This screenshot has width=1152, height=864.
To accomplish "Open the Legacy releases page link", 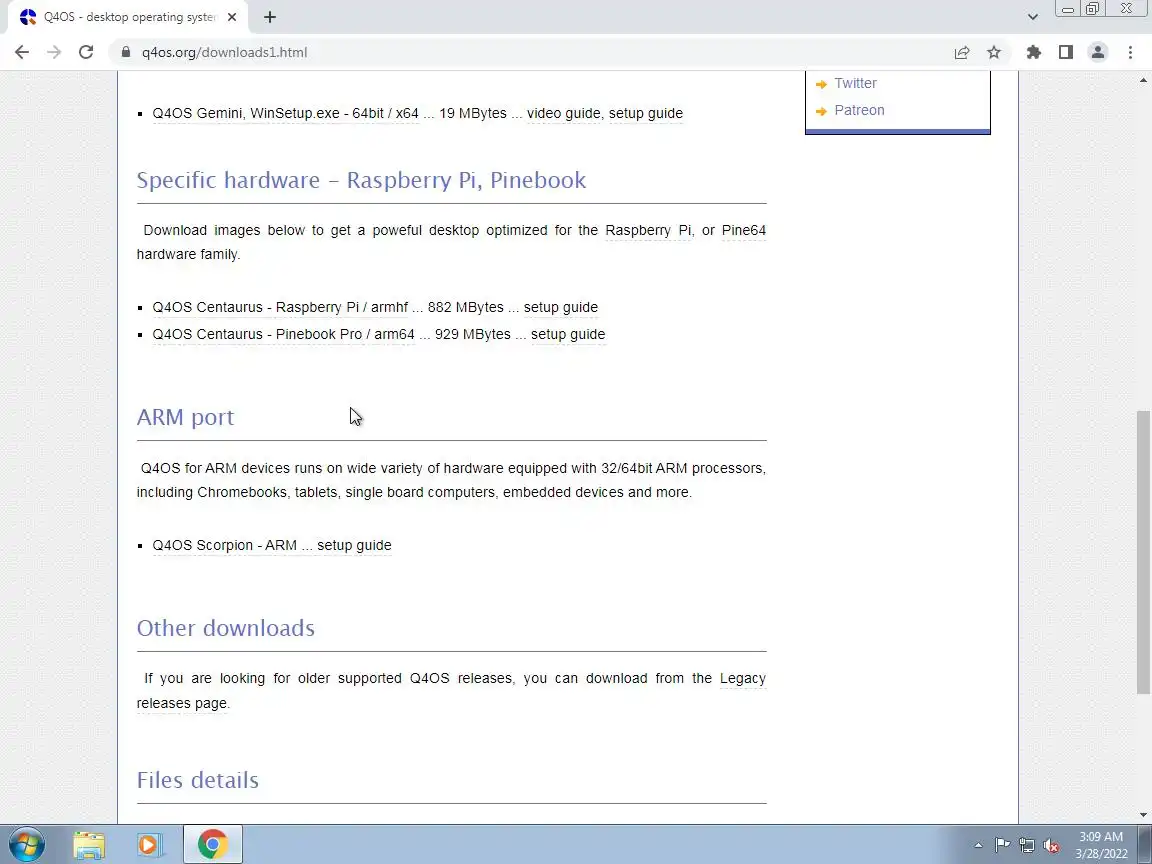I will pos(743,678).
